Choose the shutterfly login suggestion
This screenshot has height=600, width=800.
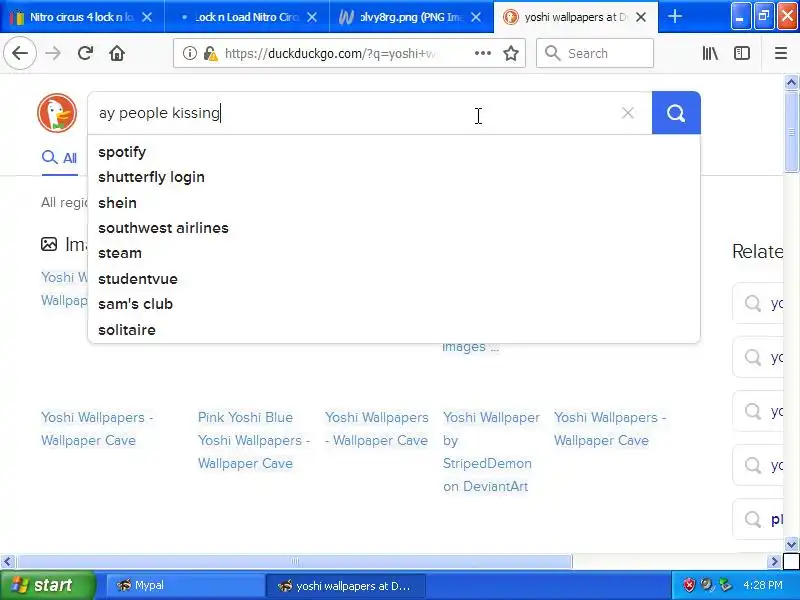click(394, 177)
